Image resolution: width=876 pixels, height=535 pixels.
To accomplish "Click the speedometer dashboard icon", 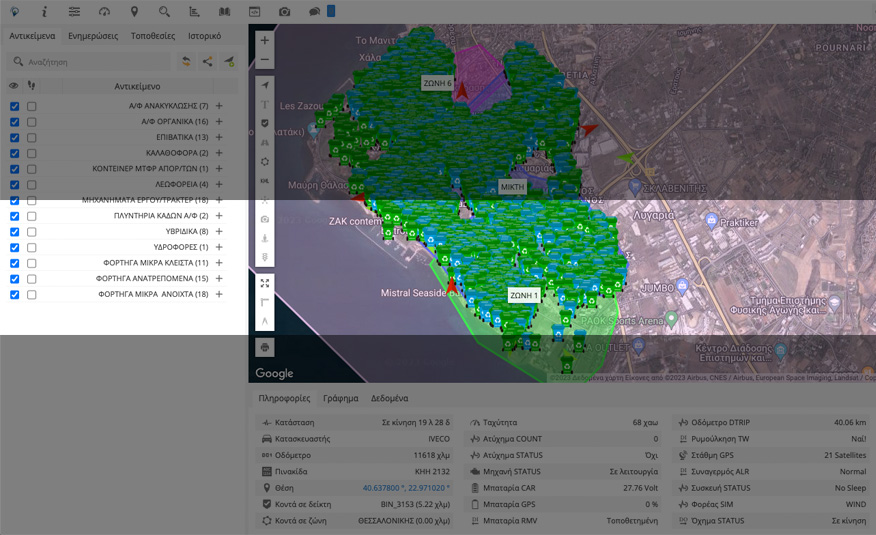I will (x=105, y=12).
